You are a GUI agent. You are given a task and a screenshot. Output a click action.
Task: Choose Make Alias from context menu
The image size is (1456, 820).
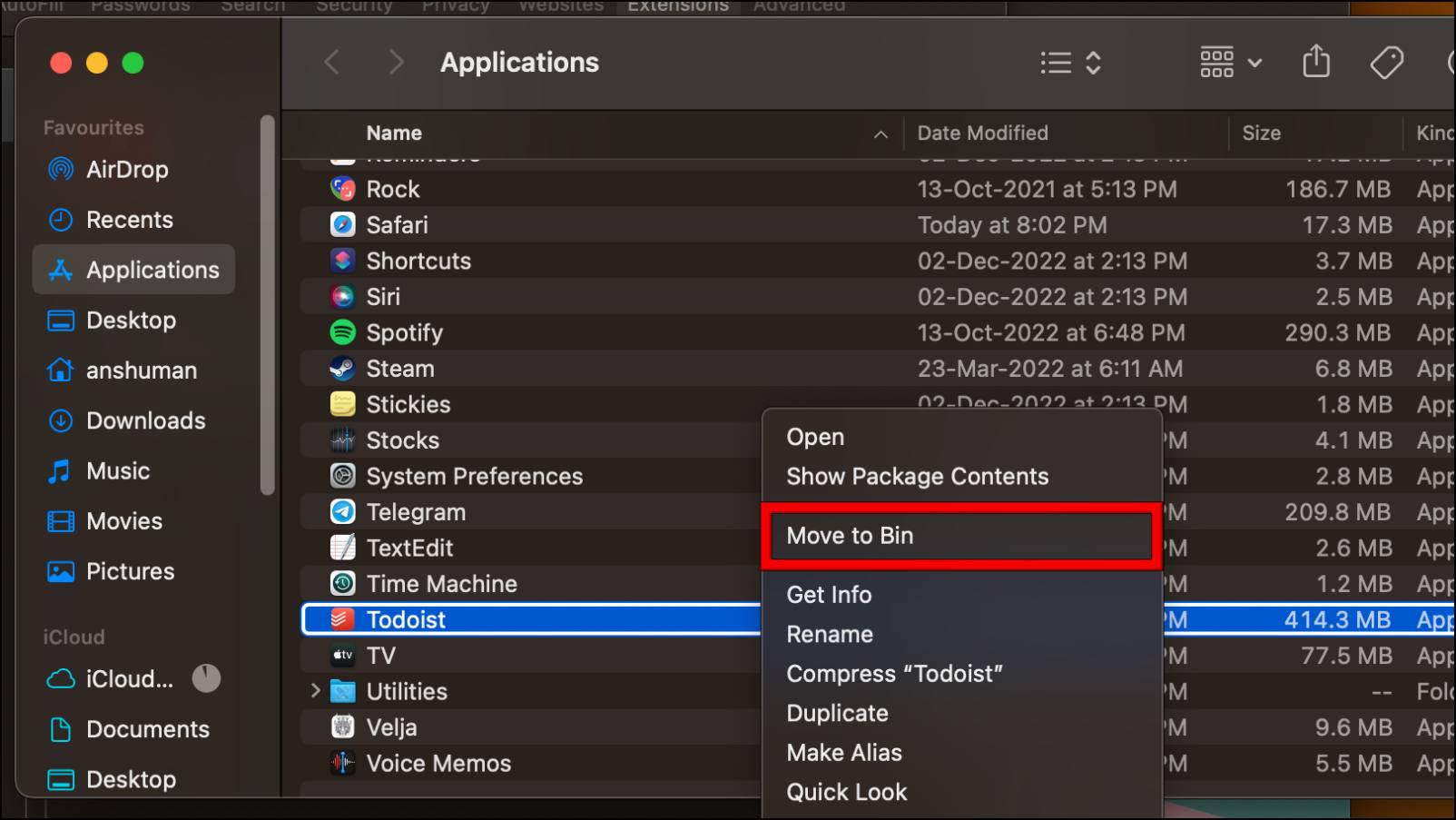(x=961, y=753)
